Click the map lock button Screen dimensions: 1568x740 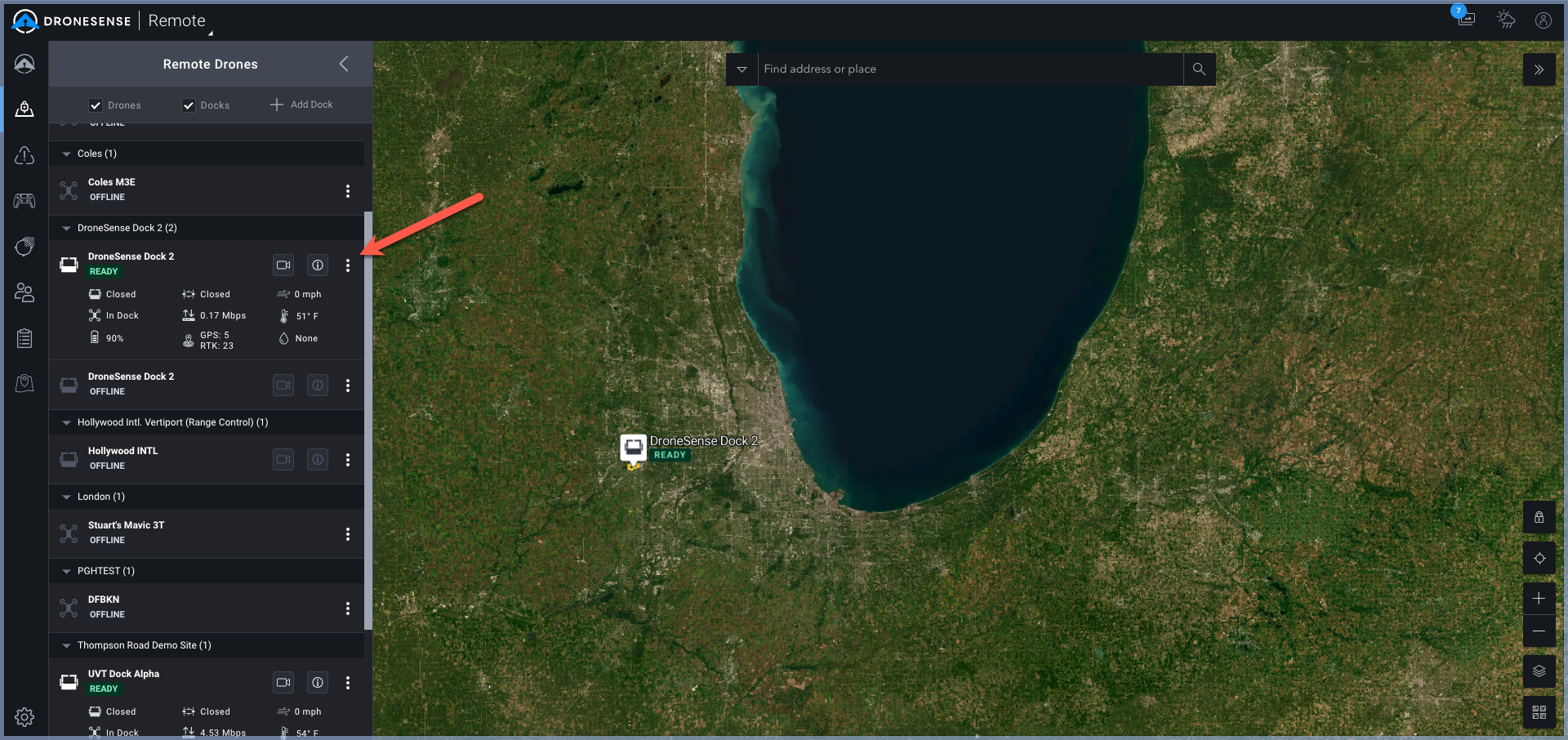tap(1539, 518)
